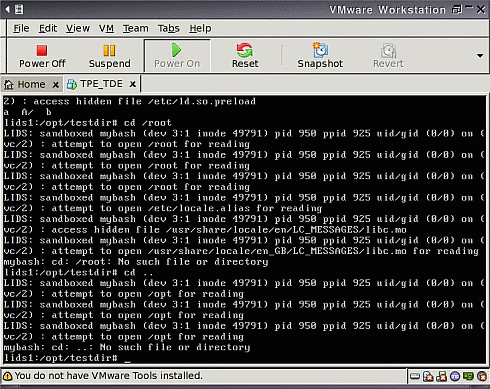
Task: Click the disconnected sound device status icon
Action: pos(482,377)
